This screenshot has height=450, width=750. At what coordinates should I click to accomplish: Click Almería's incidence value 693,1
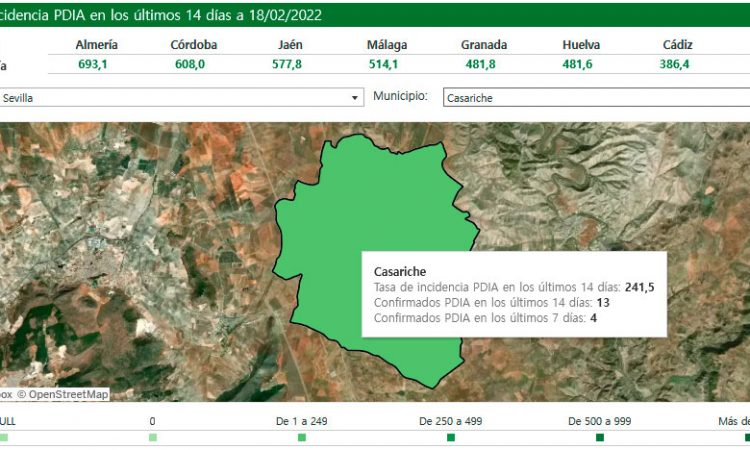[97, 64]
